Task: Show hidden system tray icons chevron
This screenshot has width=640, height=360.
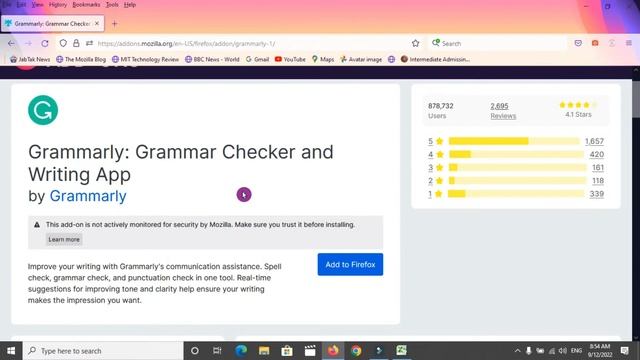Action: pyautogui.click(x=517, y=351)
